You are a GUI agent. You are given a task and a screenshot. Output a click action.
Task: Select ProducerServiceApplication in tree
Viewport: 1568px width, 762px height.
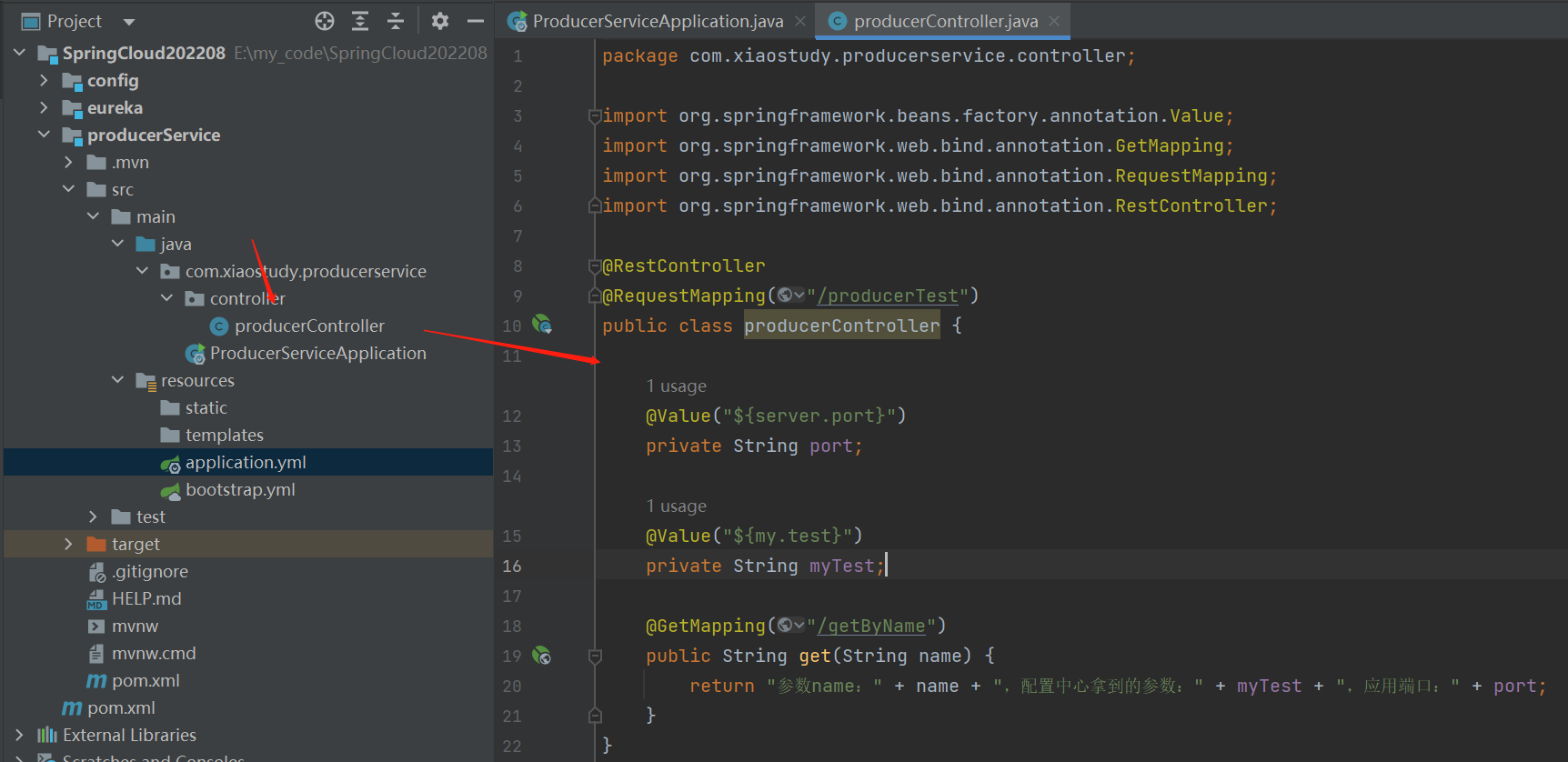pos(317,353)
